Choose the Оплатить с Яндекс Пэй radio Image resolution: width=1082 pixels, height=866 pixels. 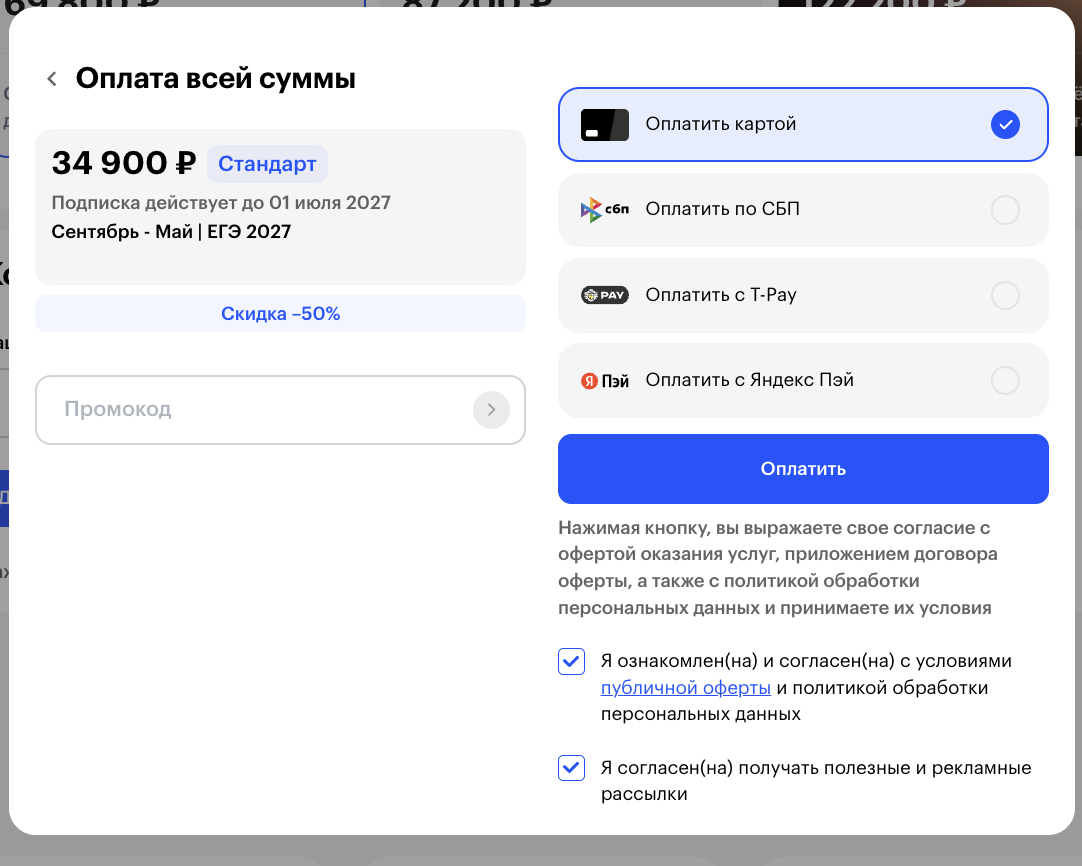click(x=1005, y=380)
